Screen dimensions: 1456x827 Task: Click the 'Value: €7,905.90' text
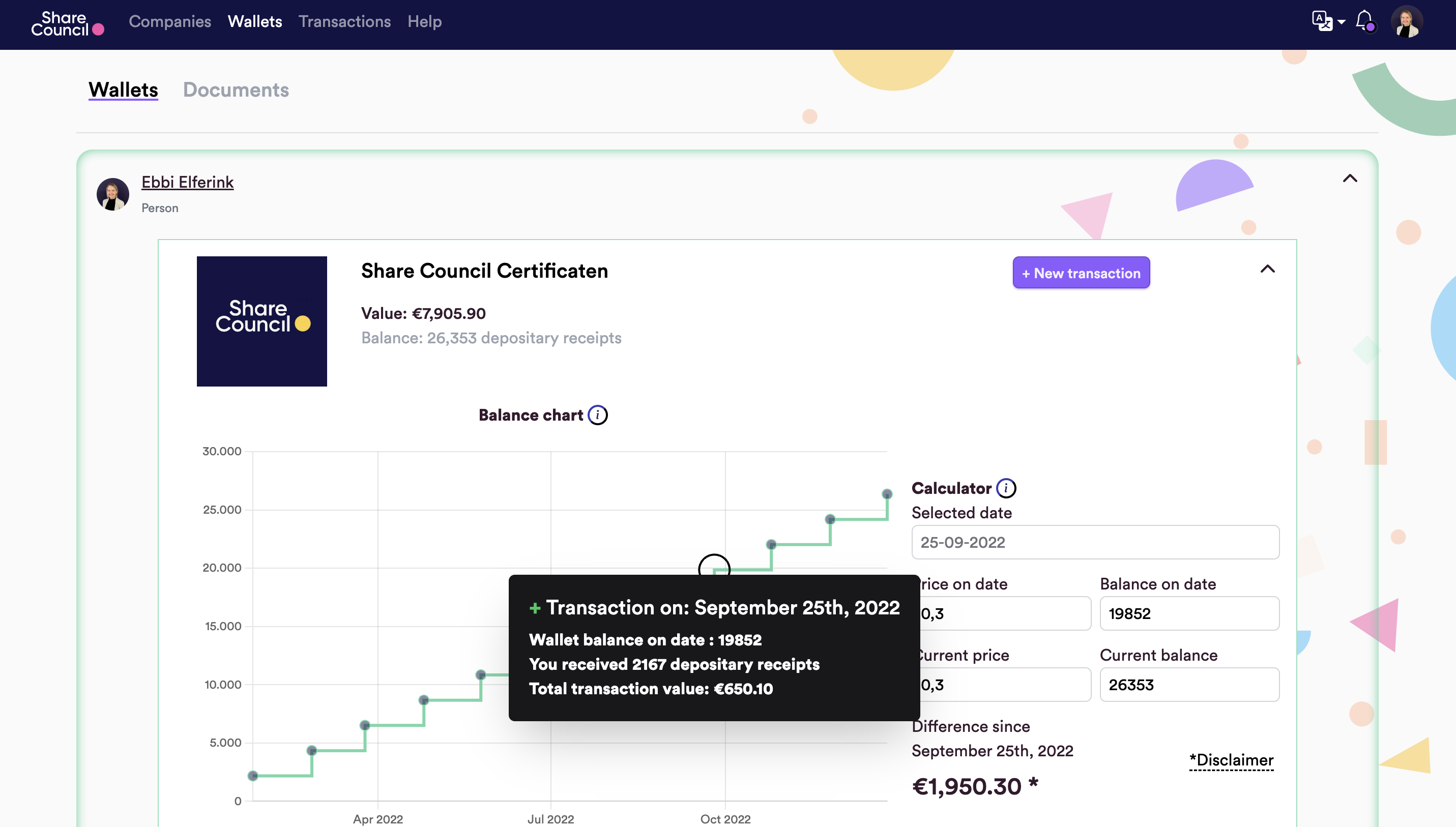(423, 313)
